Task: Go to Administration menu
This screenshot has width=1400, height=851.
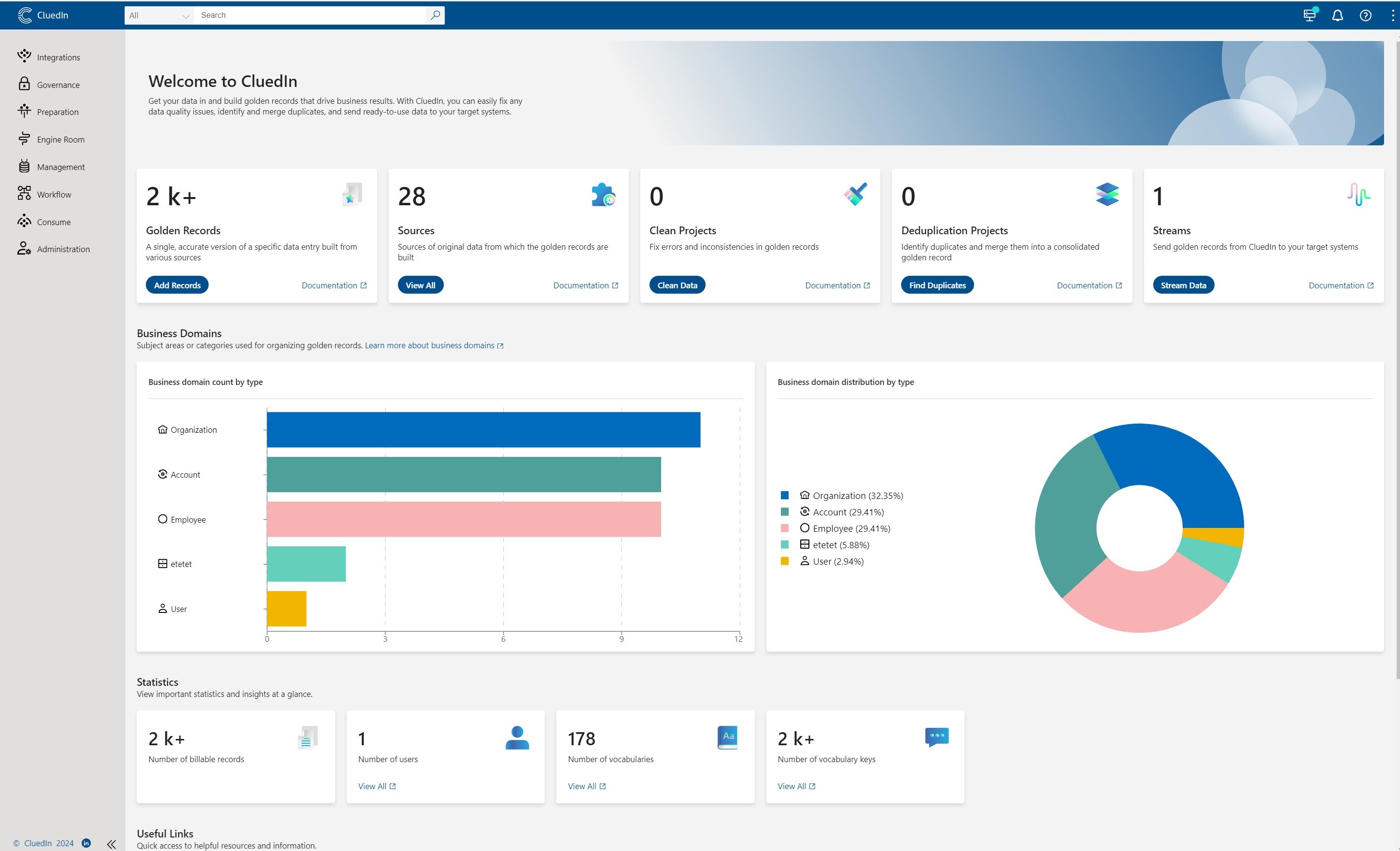Action: (64, 249)
